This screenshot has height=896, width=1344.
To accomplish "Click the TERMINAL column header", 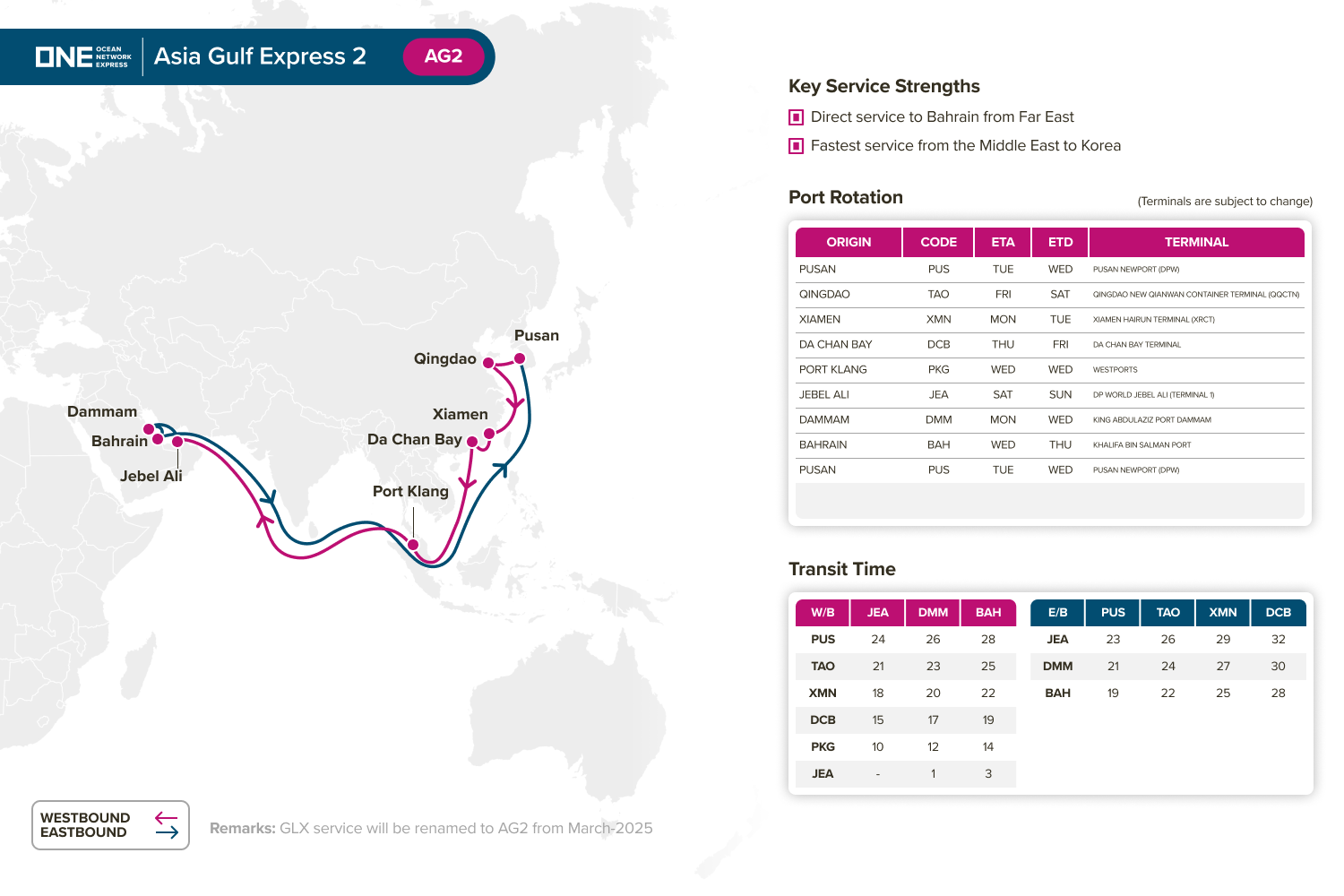I will 1196,242.
